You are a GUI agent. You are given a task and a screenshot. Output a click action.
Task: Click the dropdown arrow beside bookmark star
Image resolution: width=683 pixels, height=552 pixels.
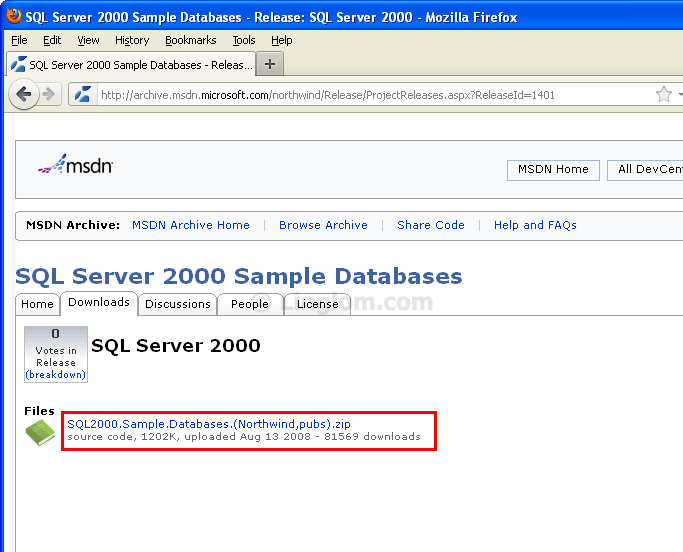680,95
